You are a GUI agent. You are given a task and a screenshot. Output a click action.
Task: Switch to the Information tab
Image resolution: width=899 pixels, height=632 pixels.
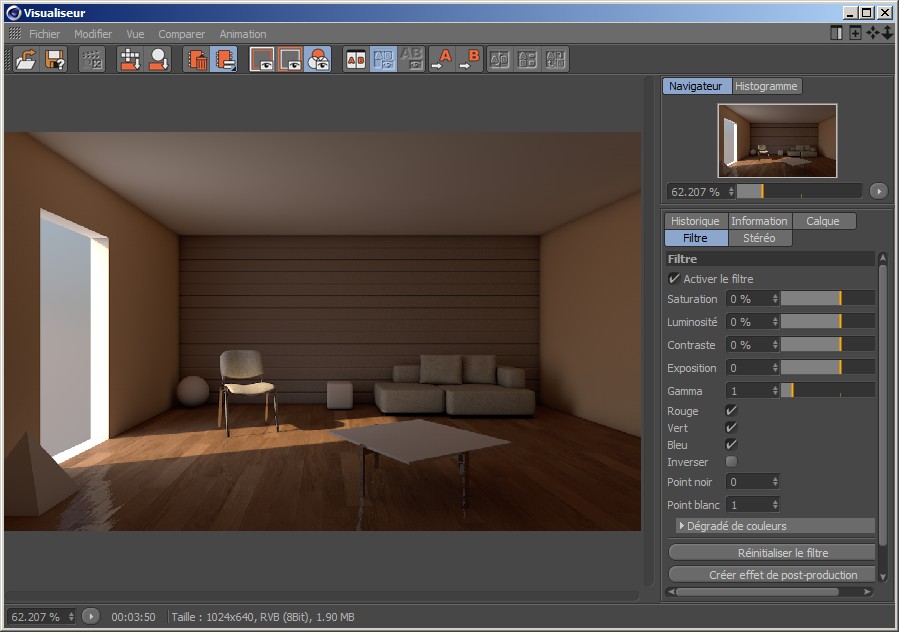[759, 221]
